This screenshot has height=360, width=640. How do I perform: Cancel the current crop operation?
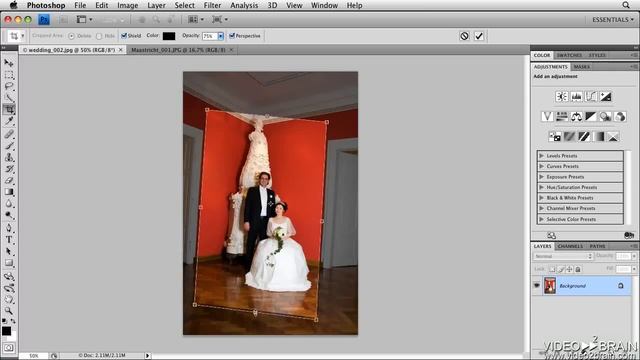pos(464,36)
